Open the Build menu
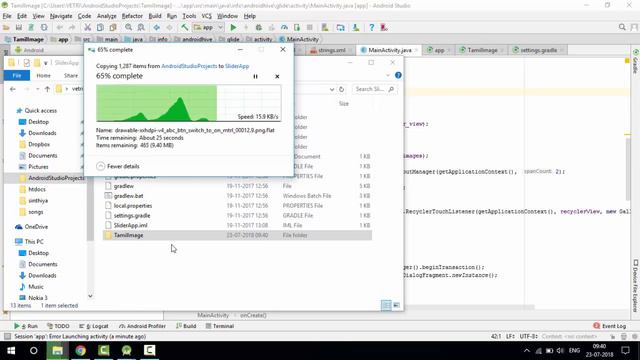The image size is (640, 360). point(155,16)
